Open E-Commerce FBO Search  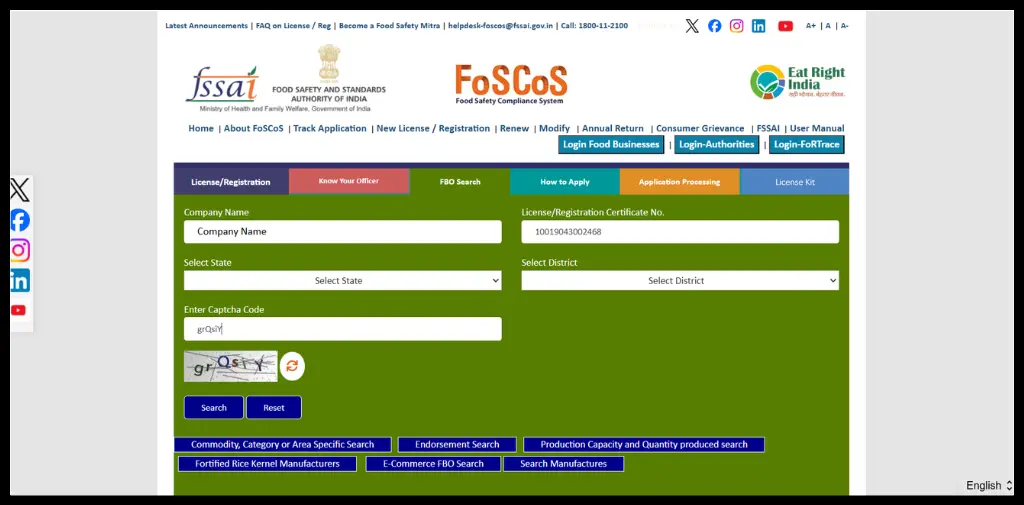[433, 464]
